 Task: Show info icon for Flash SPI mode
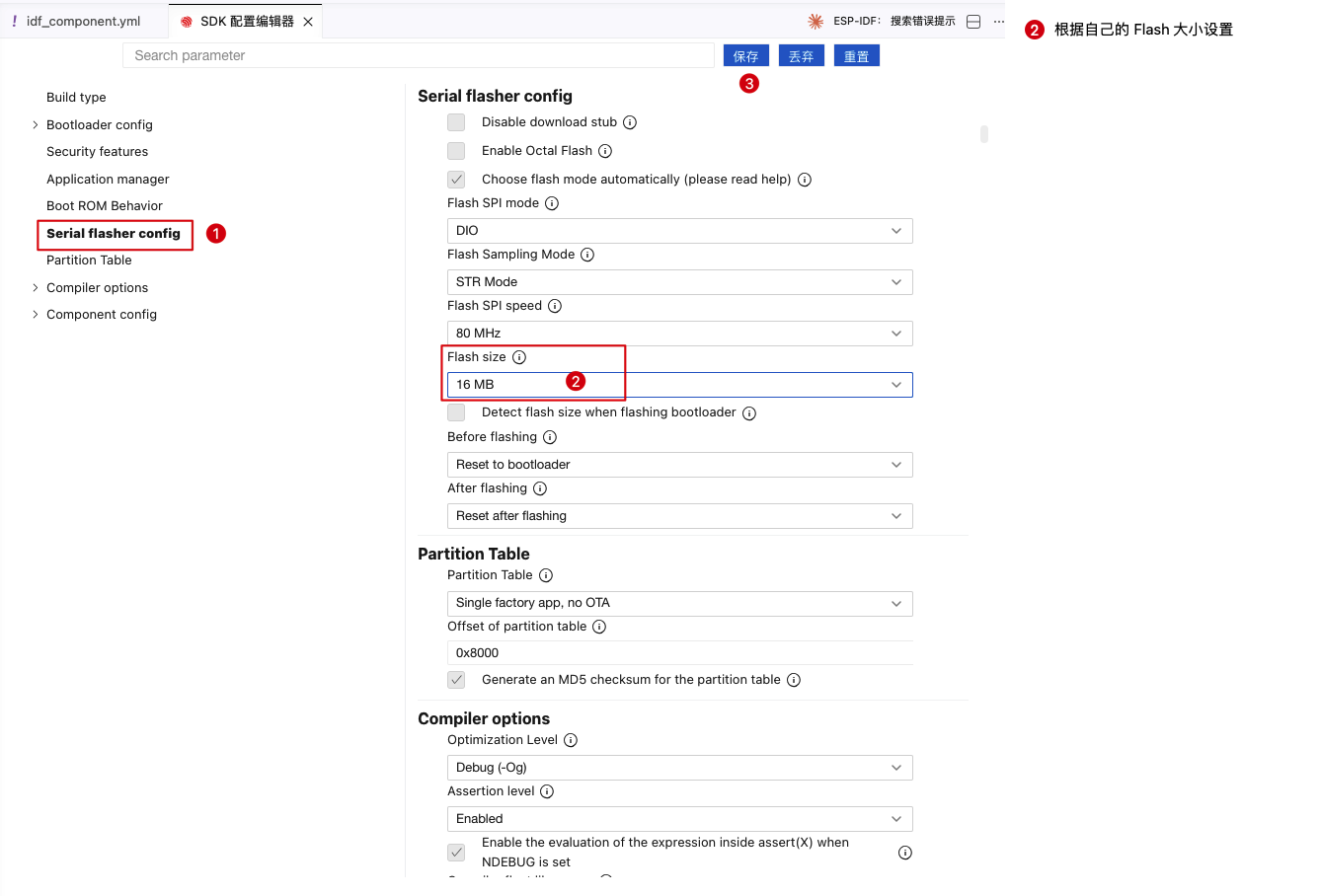click(x=552, y=203)
